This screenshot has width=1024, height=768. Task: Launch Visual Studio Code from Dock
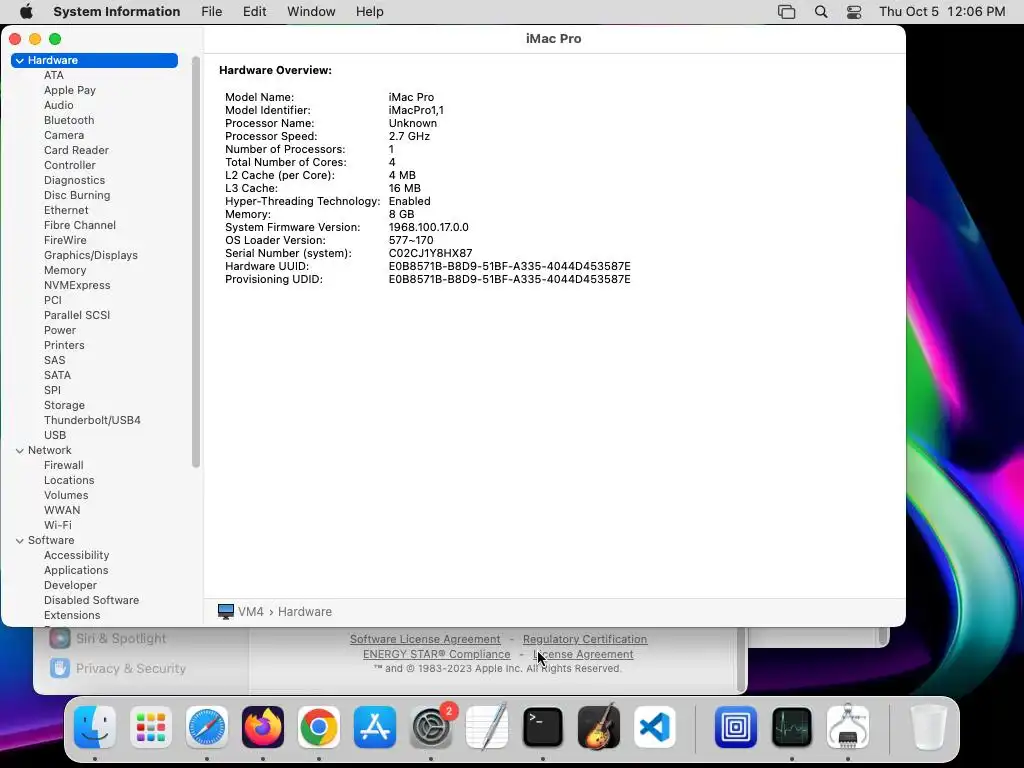tap(655, 727)
